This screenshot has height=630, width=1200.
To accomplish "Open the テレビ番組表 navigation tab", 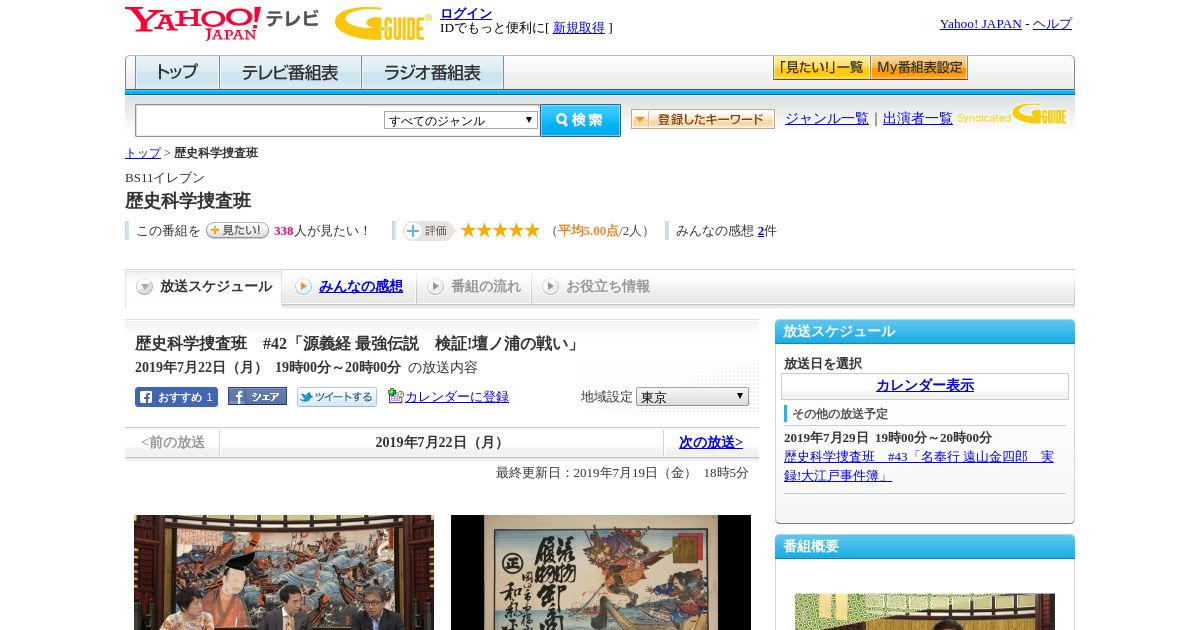I will 290,73.
